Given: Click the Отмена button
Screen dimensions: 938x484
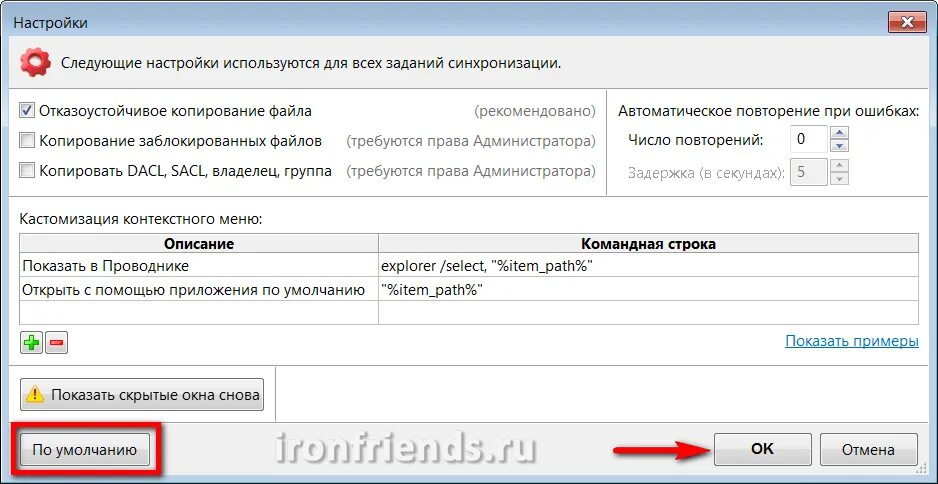Looking at the screenshot, I should [x=868, y=449].
